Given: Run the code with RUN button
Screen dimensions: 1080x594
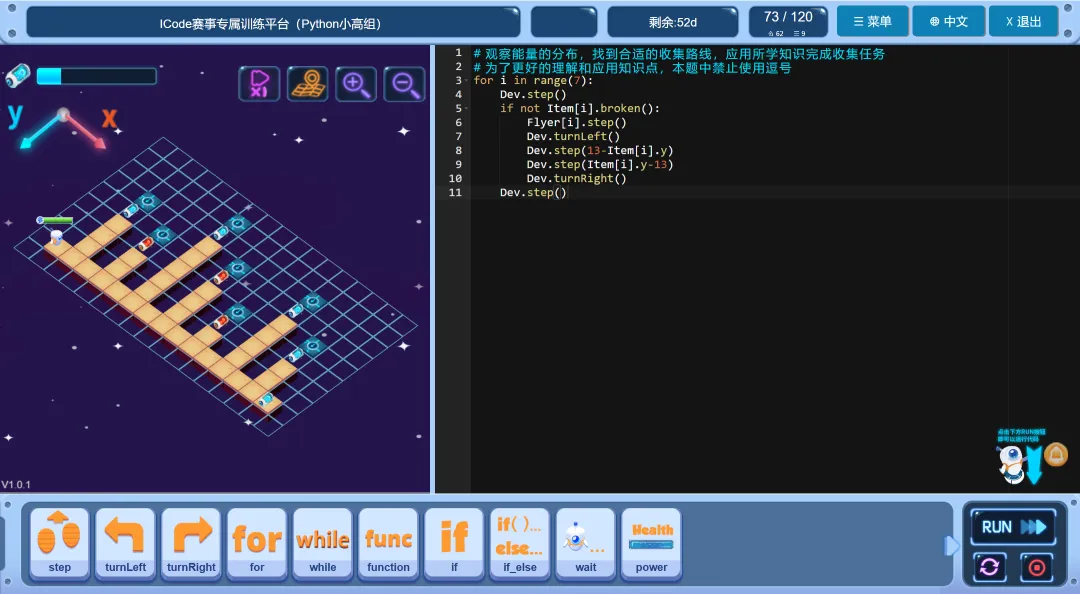Looking at the screenshot, I should (1013, 527).
